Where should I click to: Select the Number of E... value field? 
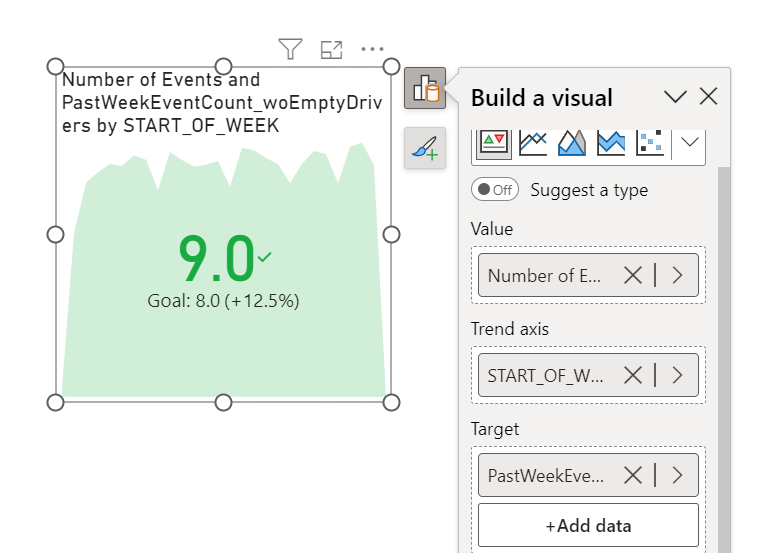588,275
